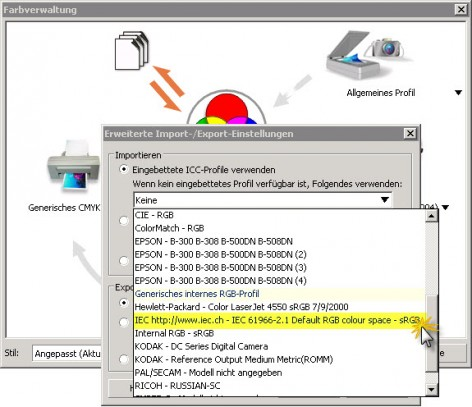
Task: Choose EPSON B-300 B-308 (3) entry
Action: pos(279,267)
